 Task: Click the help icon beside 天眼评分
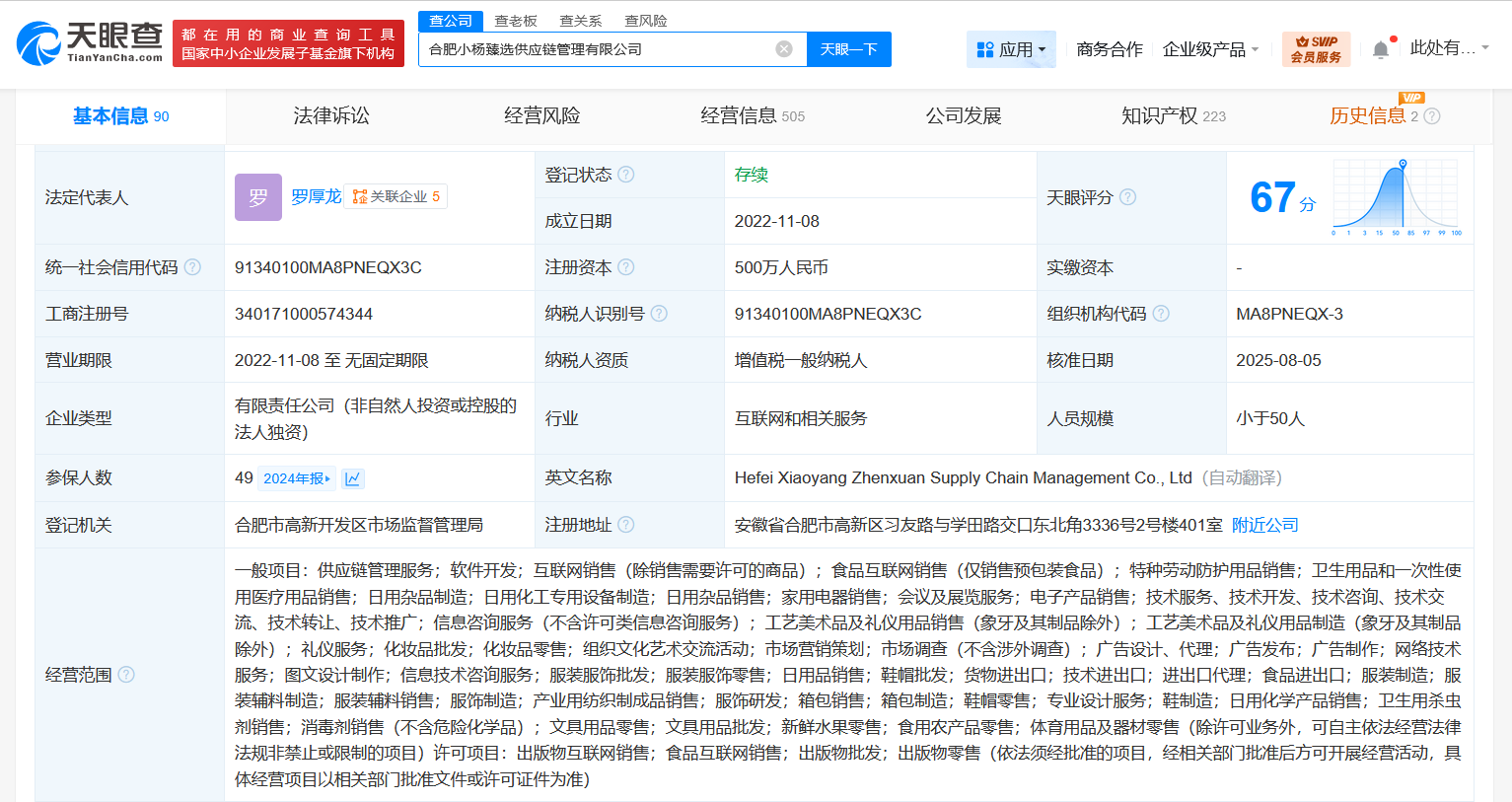(1128, 197)
